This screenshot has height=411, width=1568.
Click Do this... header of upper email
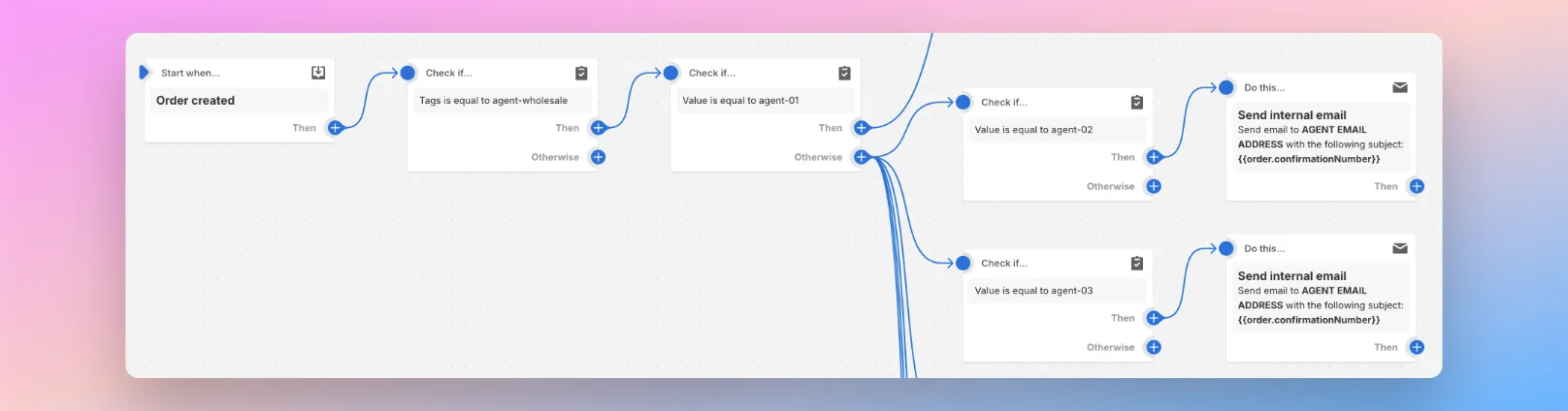(x=1264, y=87)
